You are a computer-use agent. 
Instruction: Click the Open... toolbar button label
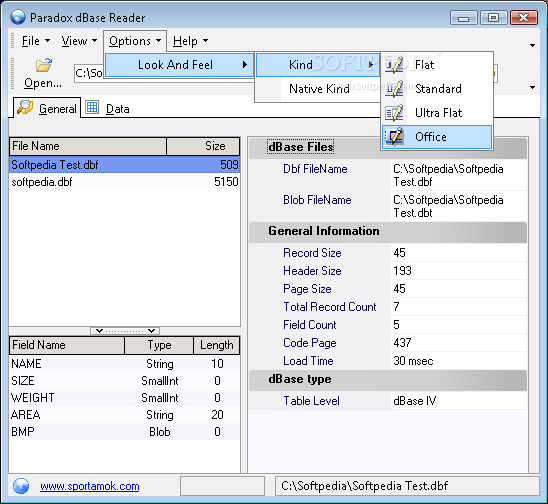click(43, 83)
